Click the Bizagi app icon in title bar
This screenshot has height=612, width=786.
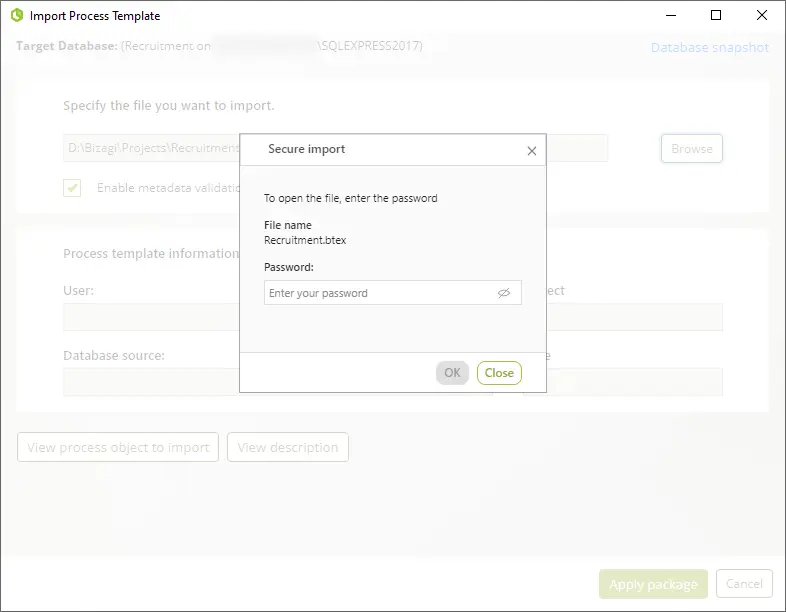17,16
